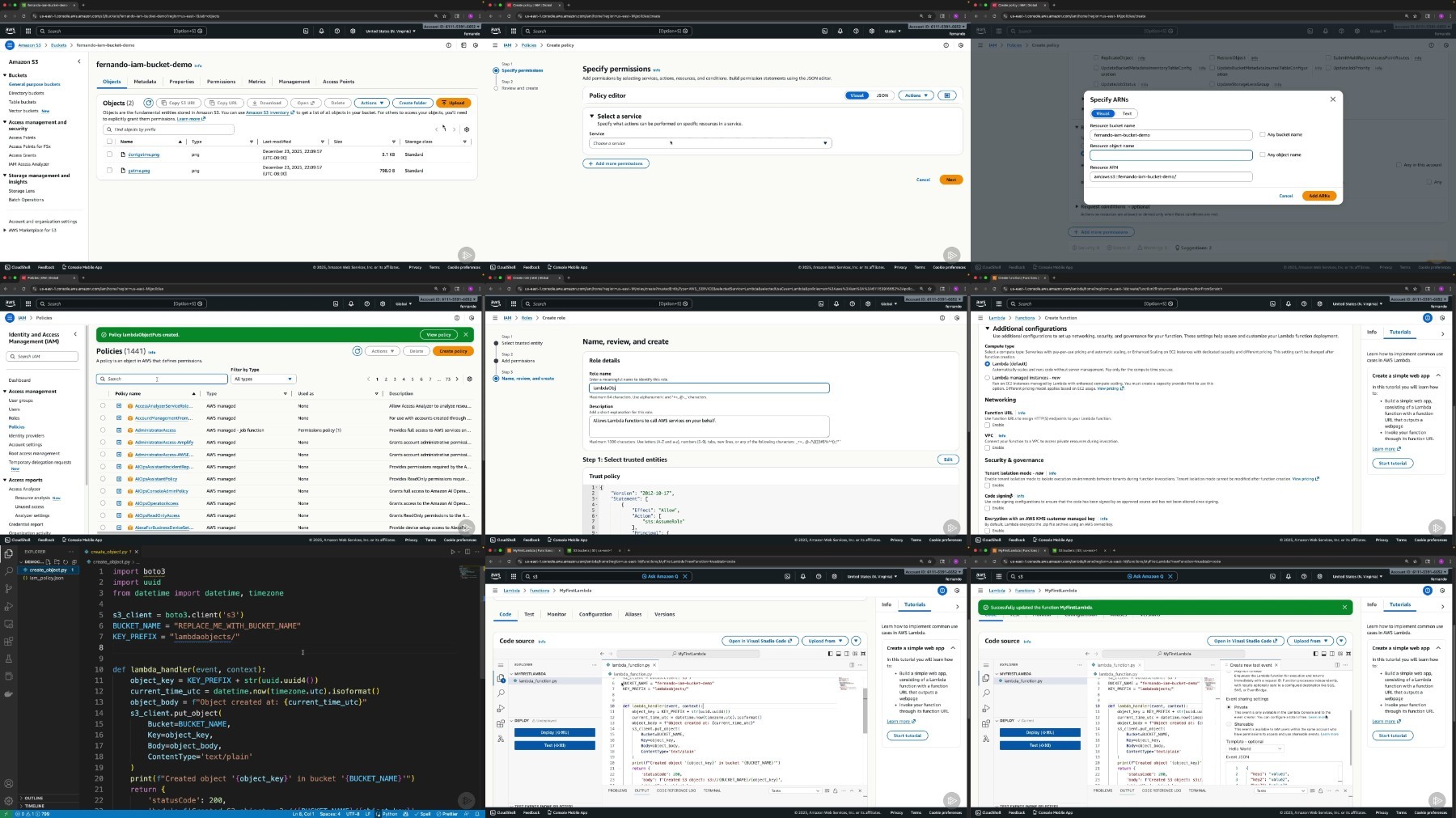This screenshot has height=818, width=1456.
Task: Select the AccessAnalyzerServiceRolePolicy row radio button
Action: pos(103,406)
